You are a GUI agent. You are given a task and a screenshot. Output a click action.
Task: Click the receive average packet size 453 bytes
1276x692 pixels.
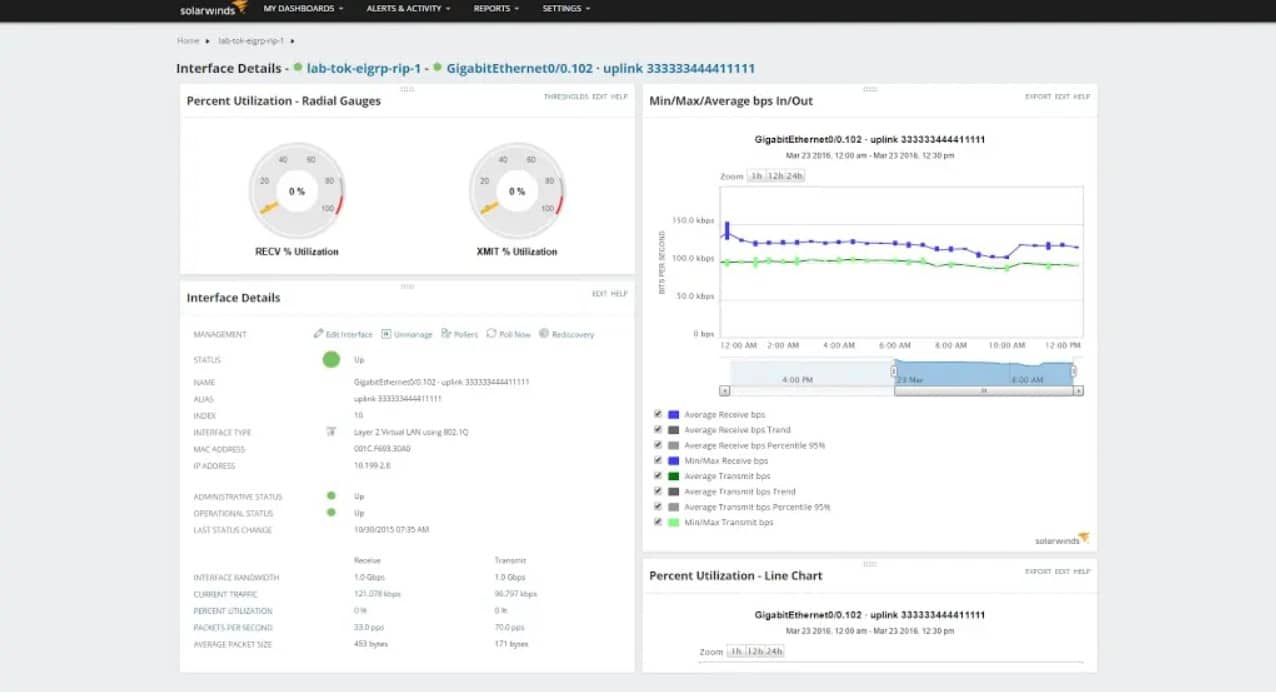[370, 644]
